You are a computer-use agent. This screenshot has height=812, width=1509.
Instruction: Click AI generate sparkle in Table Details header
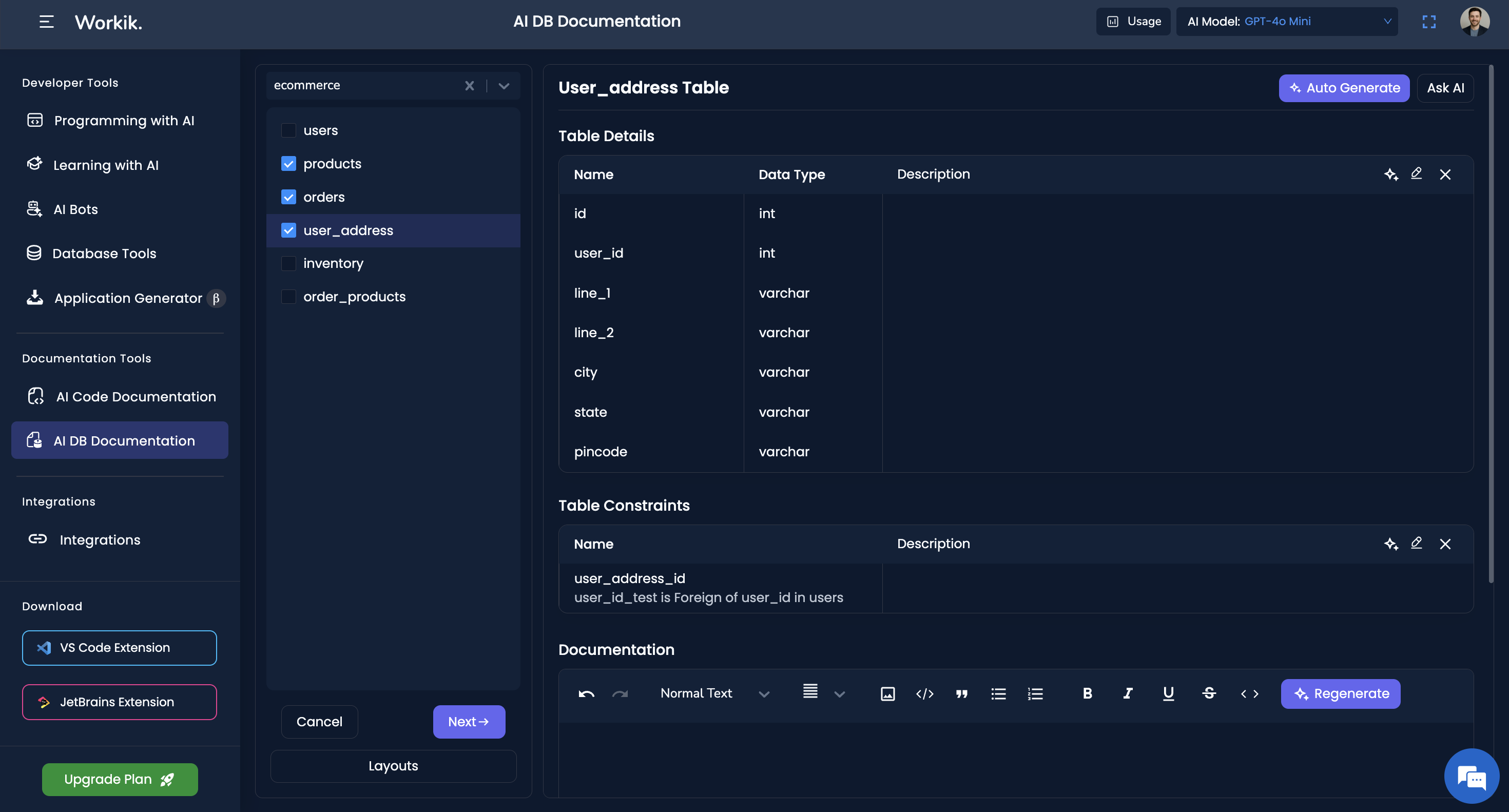1390,174
